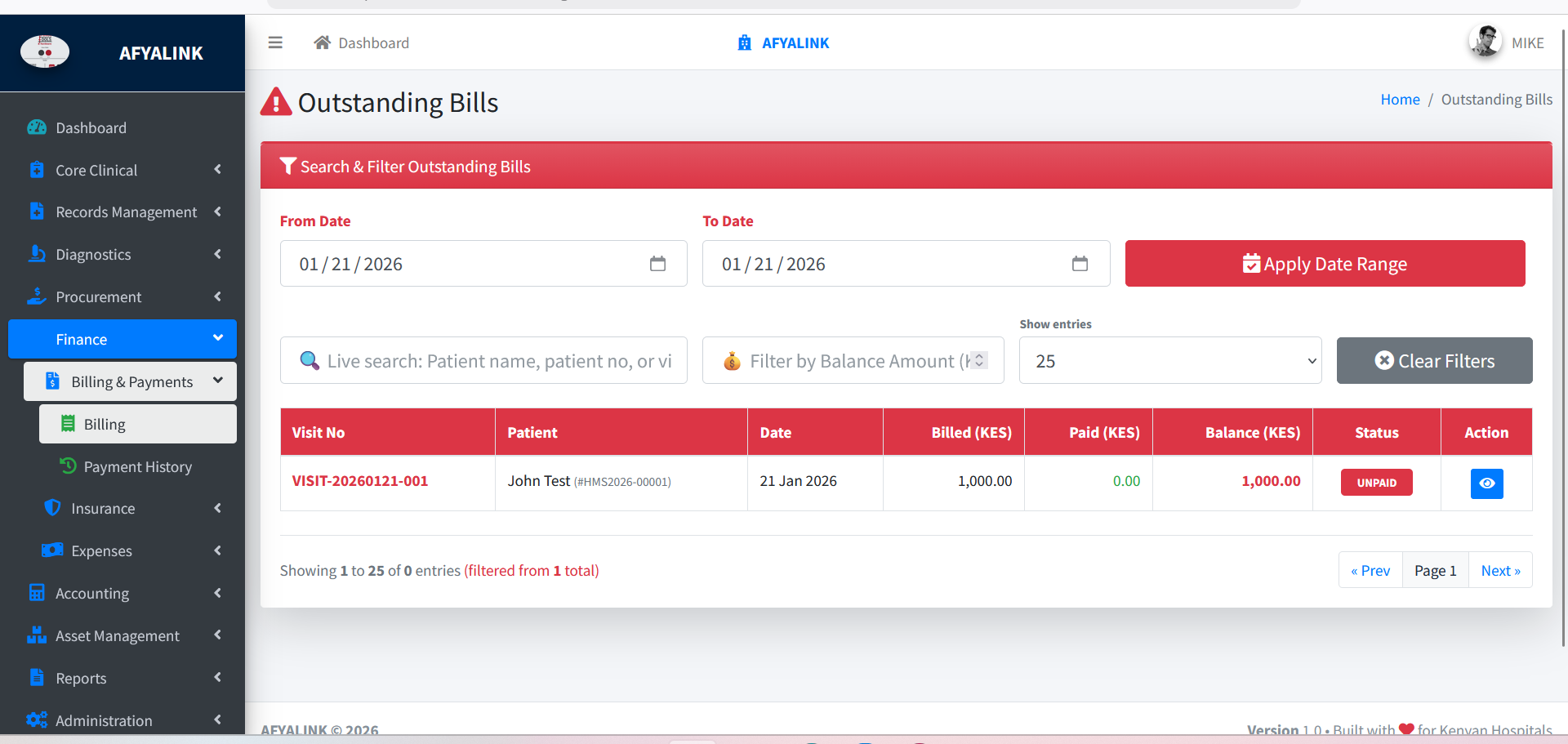Expand the Diagnostics sidebar section

[122, 255]
